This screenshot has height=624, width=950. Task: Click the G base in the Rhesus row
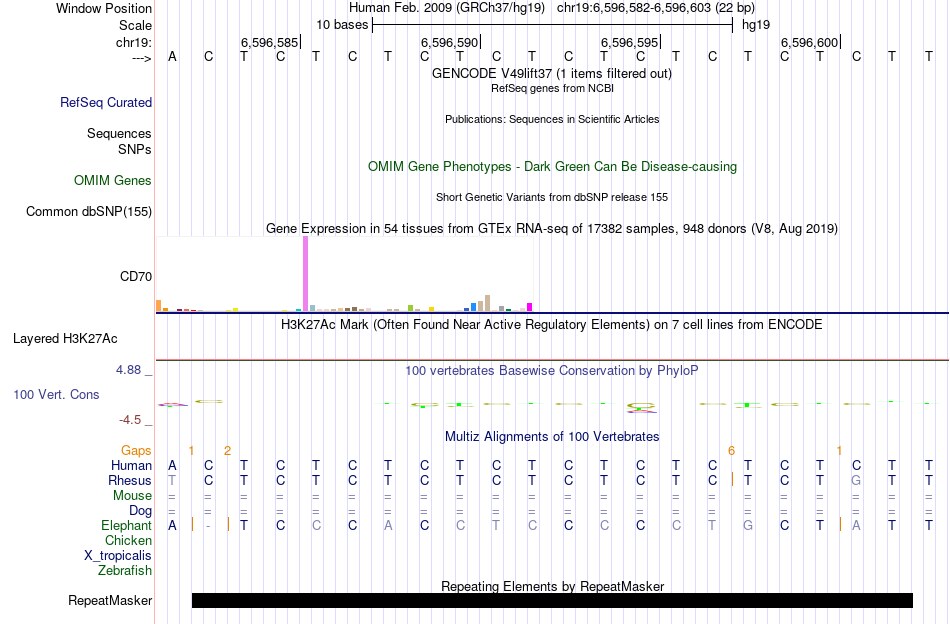click(x=856, y=480)
